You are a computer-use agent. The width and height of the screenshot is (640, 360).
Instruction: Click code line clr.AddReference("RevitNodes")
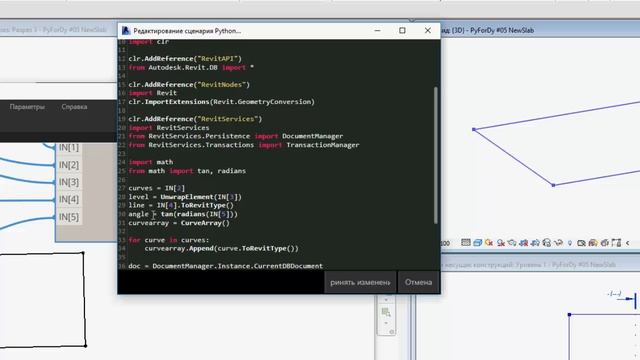189,84
